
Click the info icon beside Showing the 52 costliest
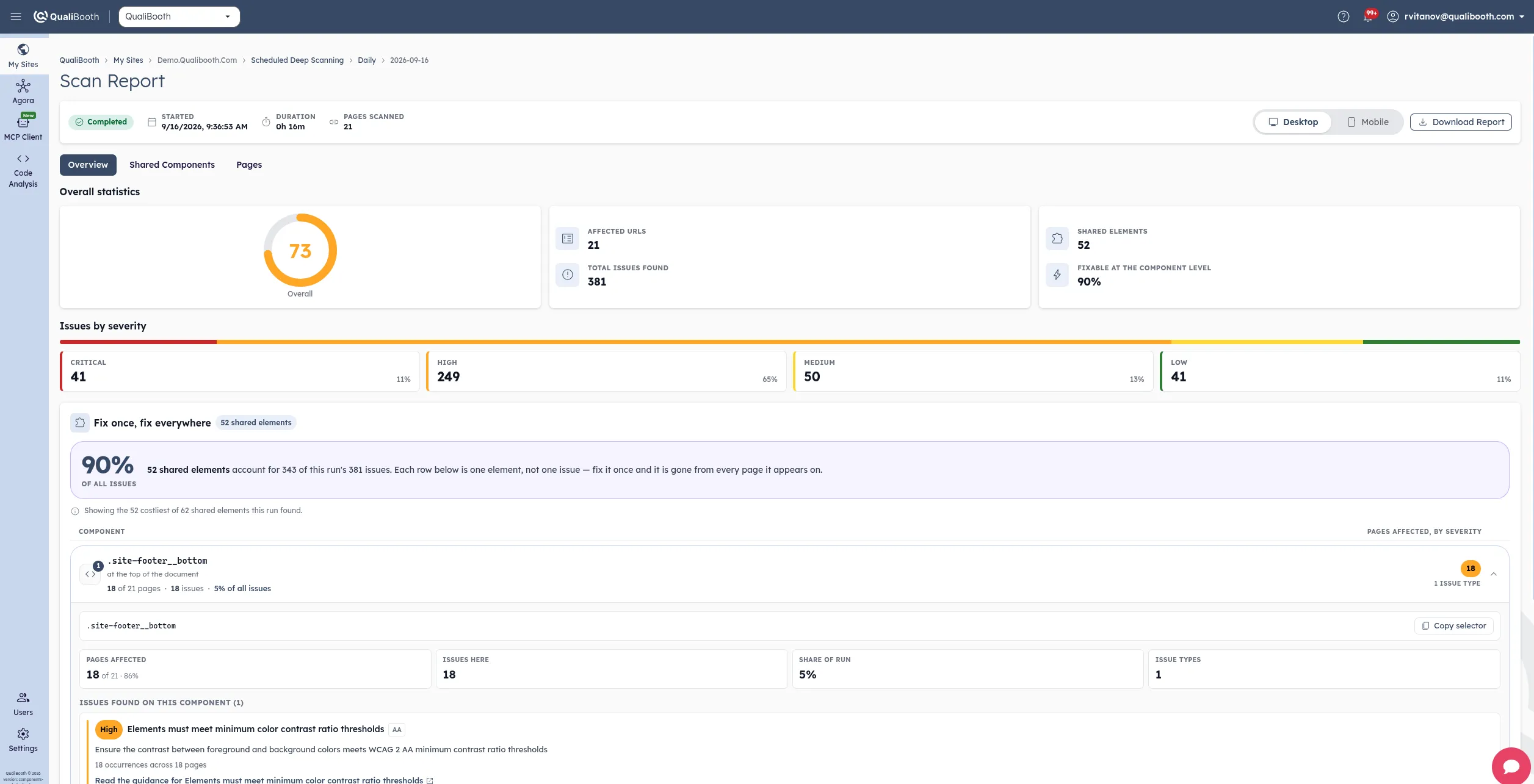point(75,511)
